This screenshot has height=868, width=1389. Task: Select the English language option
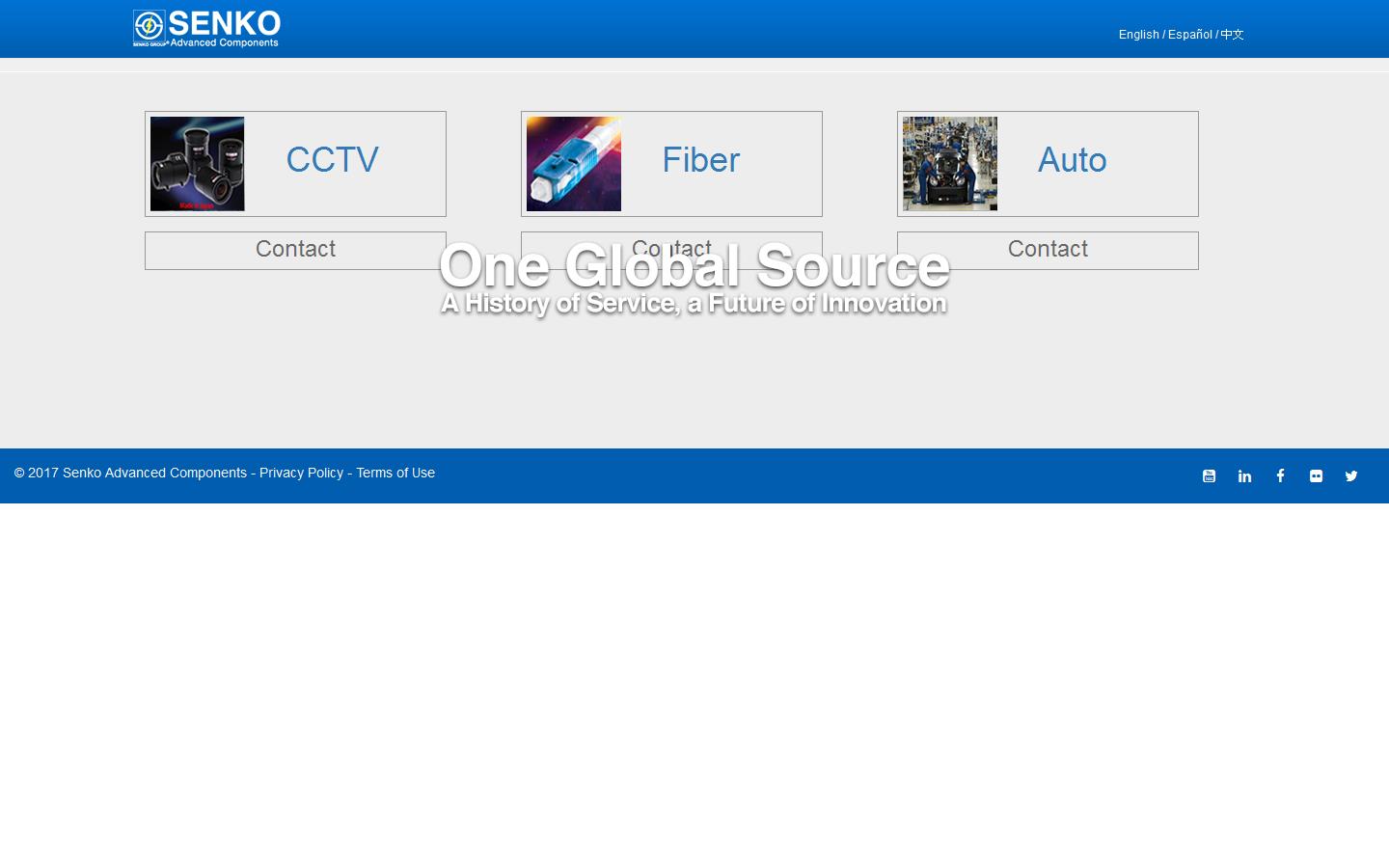[x=1138, y=34]
